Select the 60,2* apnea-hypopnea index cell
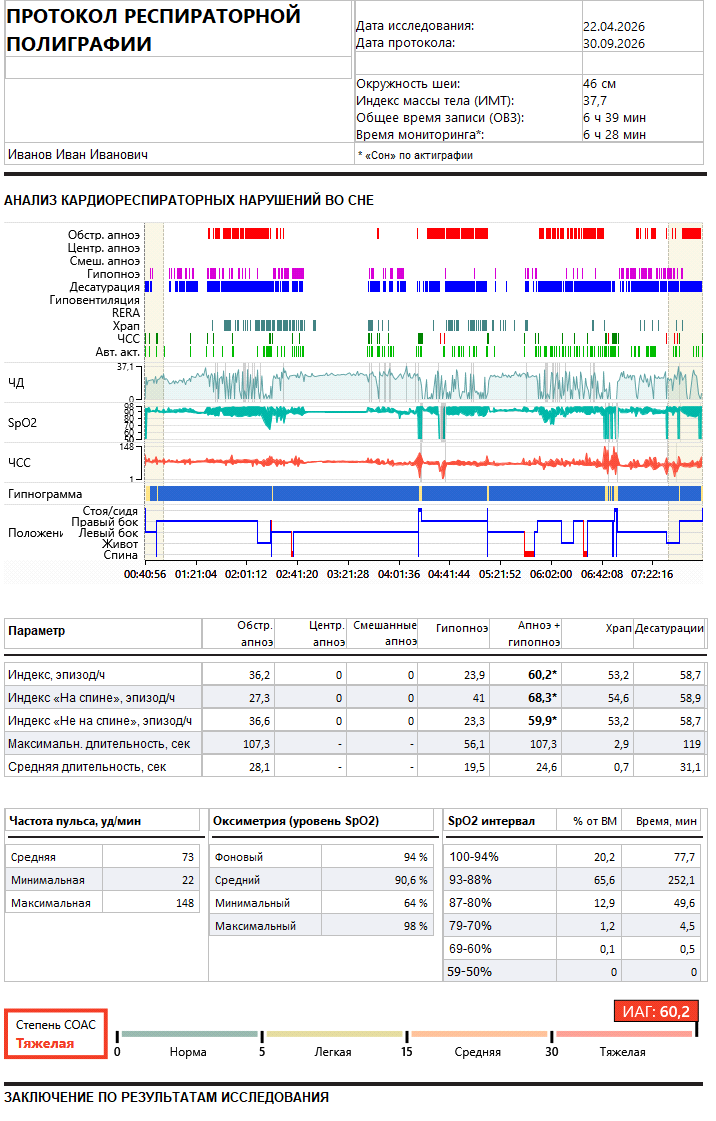Screen dimensions: 716x1121 (x=542, y=675)
